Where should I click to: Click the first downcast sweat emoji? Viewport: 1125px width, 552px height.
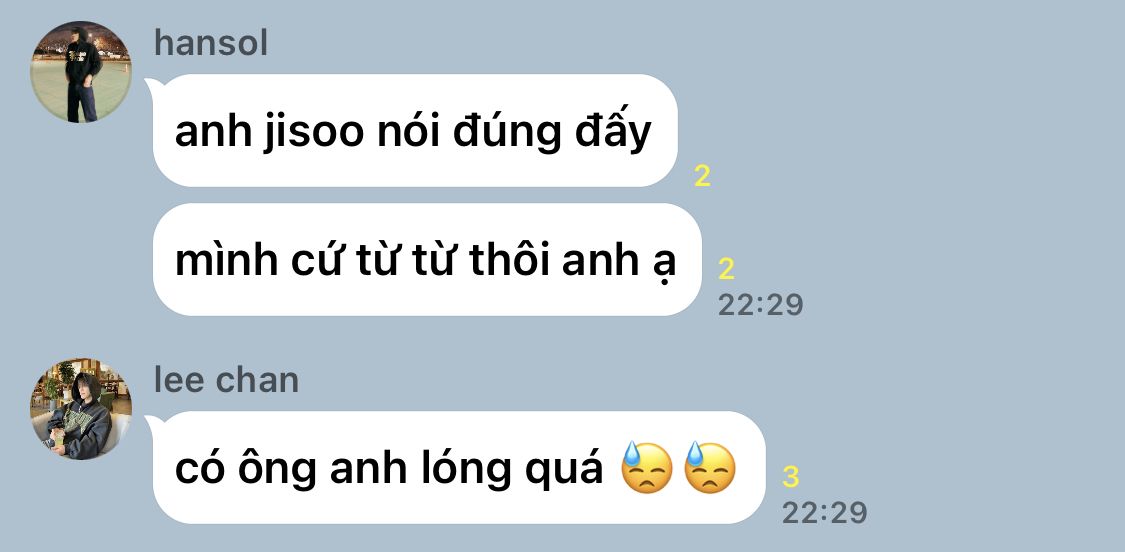(646, 467)
